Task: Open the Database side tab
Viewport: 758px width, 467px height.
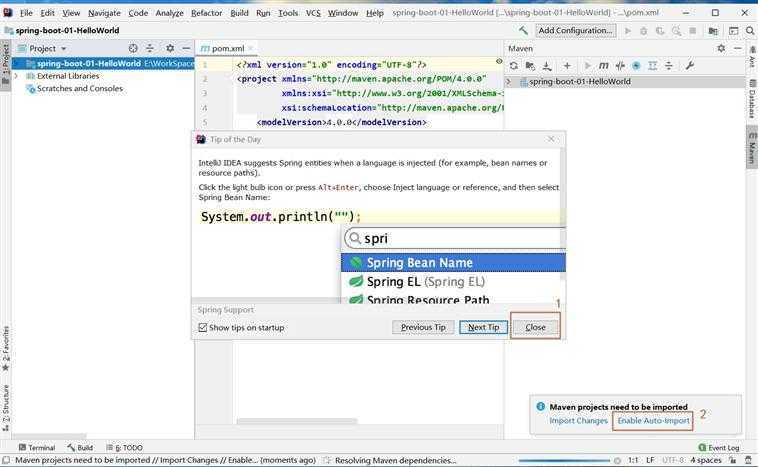Action: 752,98
